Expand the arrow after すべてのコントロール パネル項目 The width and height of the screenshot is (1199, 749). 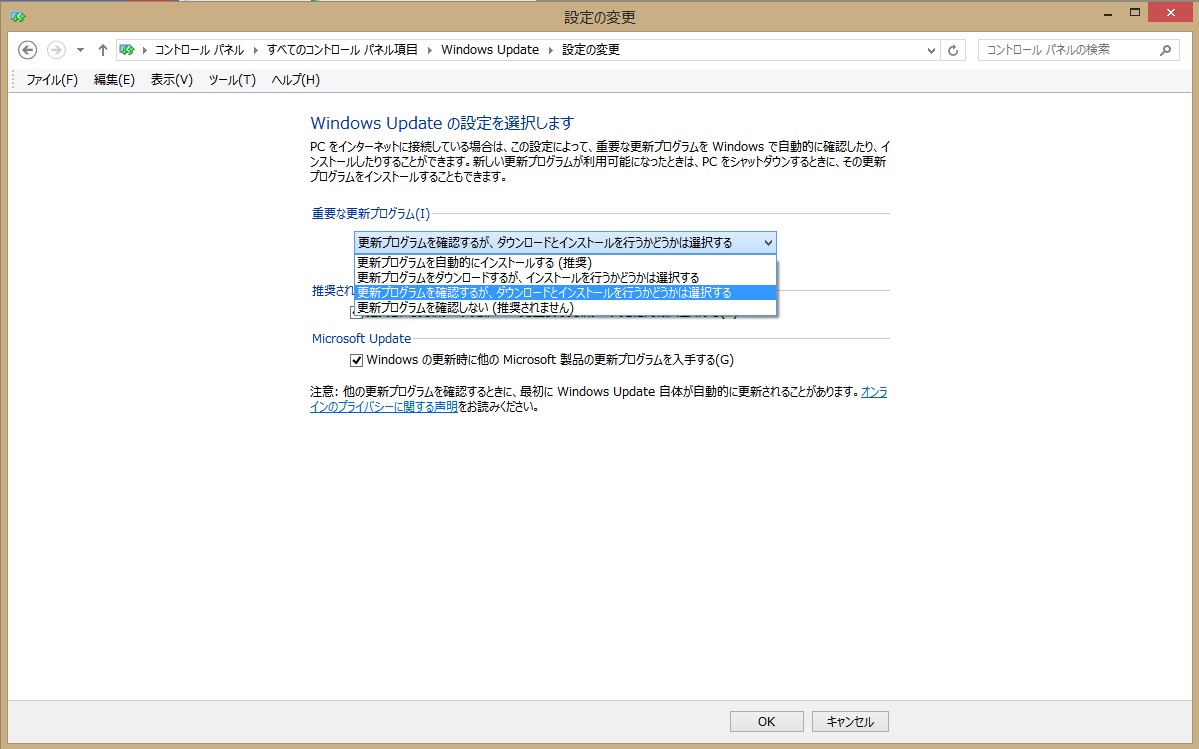pyautogui.click(x=430, y=50)
